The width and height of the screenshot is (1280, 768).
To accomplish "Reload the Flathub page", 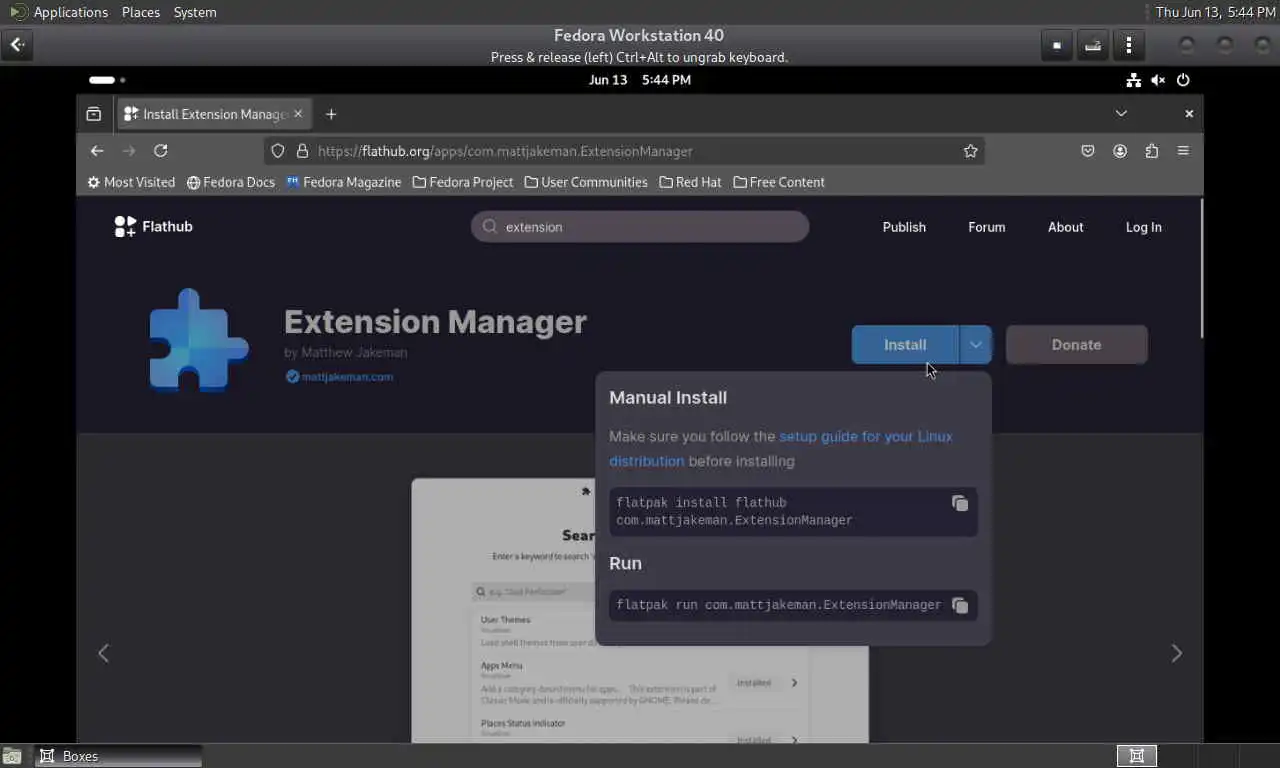I will [x=161, y=151].
